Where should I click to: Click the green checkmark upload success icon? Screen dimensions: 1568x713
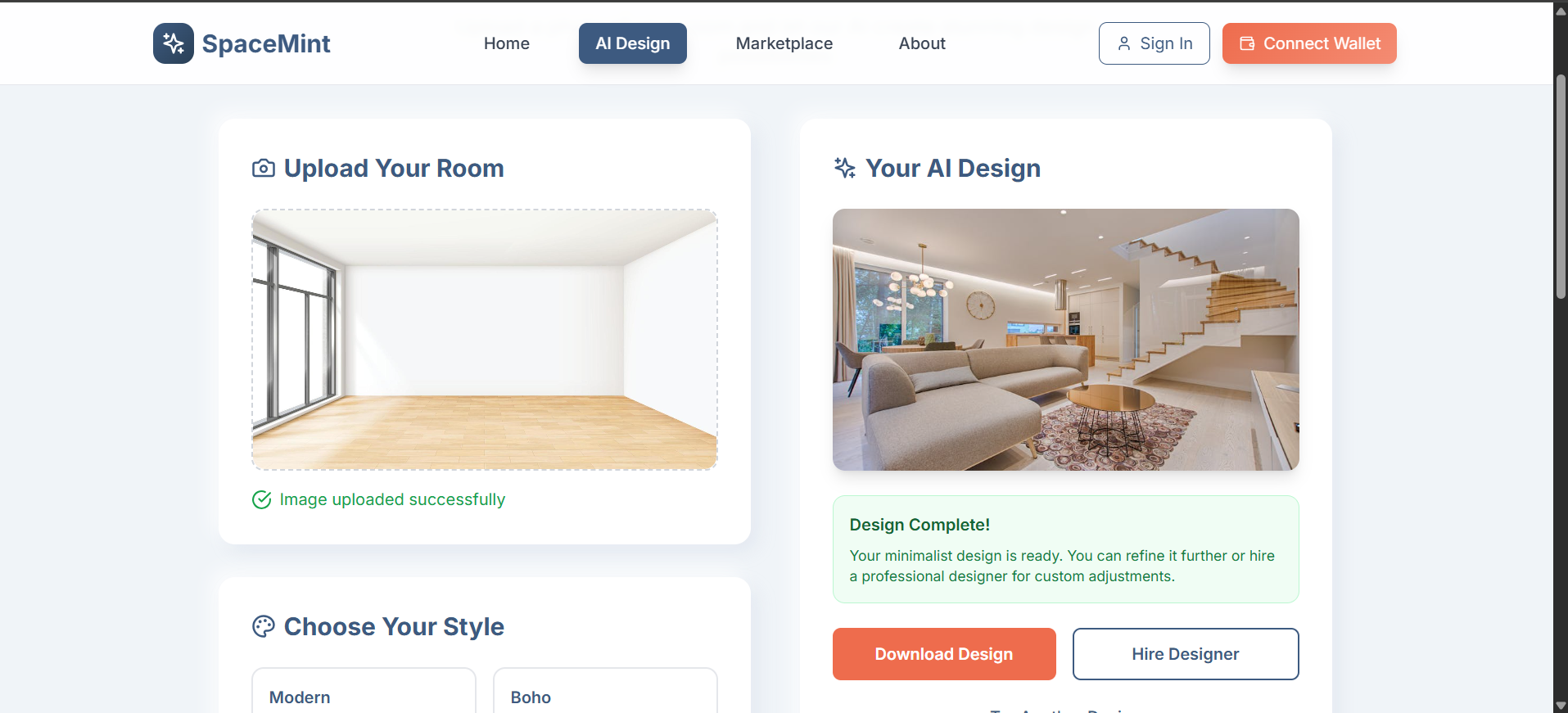point(262,499)
